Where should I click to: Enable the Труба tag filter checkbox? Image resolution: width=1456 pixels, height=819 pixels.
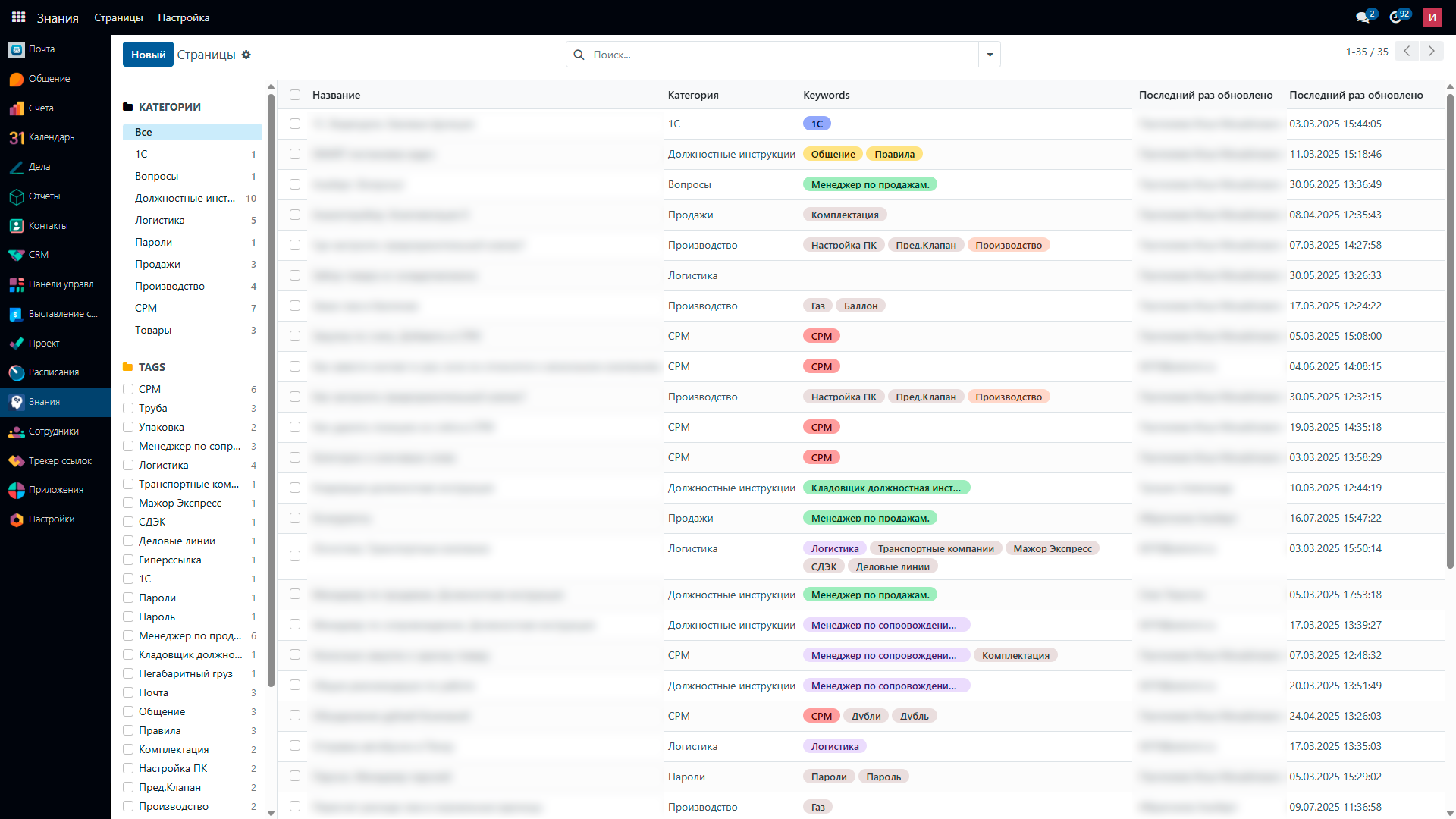pyautogui.click(x=128, y=408)
